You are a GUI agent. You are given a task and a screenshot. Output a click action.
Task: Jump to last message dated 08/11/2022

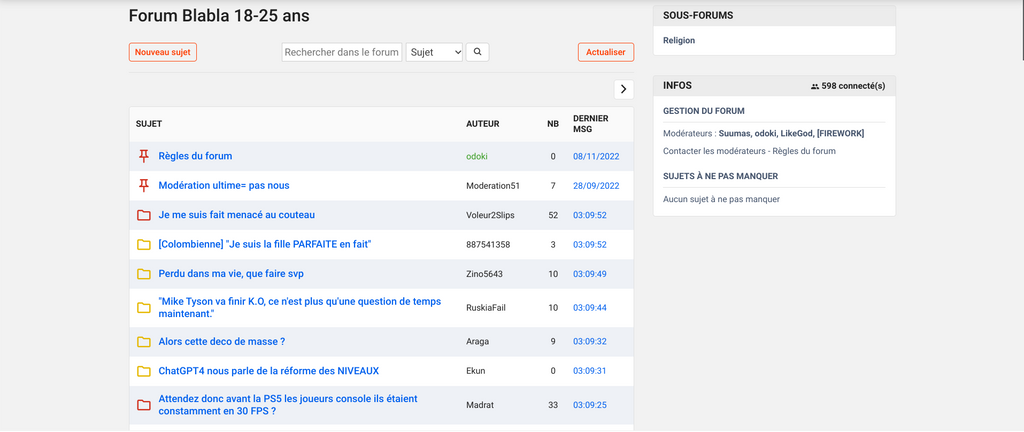point(596,156)
